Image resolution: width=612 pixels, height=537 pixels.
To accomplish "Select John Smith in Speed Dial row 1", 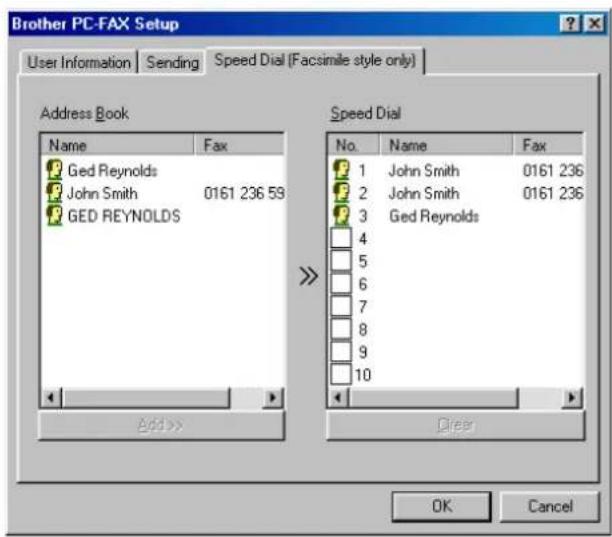I will (424, 171).
